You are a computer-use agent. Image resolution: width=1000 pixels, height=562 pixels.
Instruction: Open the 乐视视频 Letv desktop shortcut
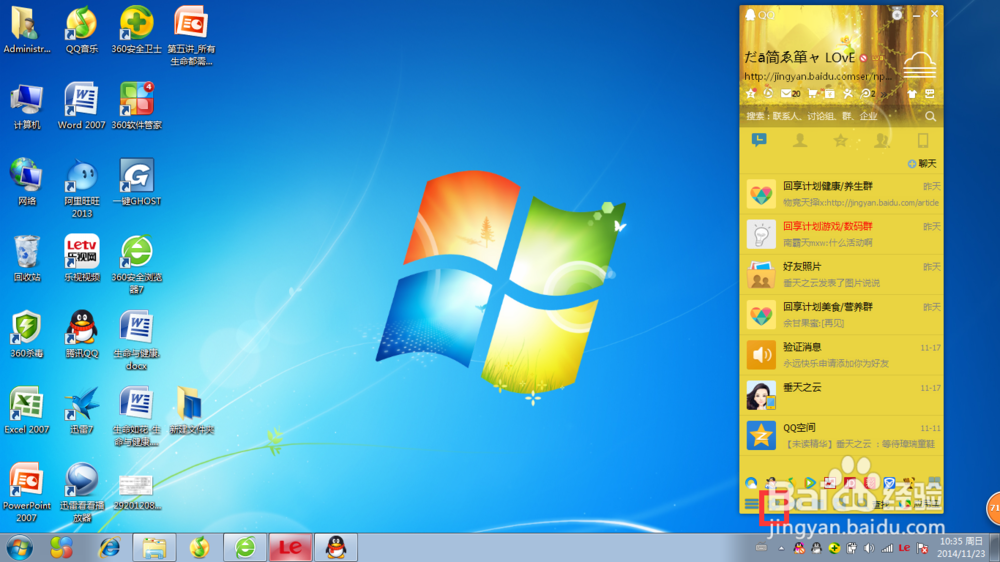[82, 258]
